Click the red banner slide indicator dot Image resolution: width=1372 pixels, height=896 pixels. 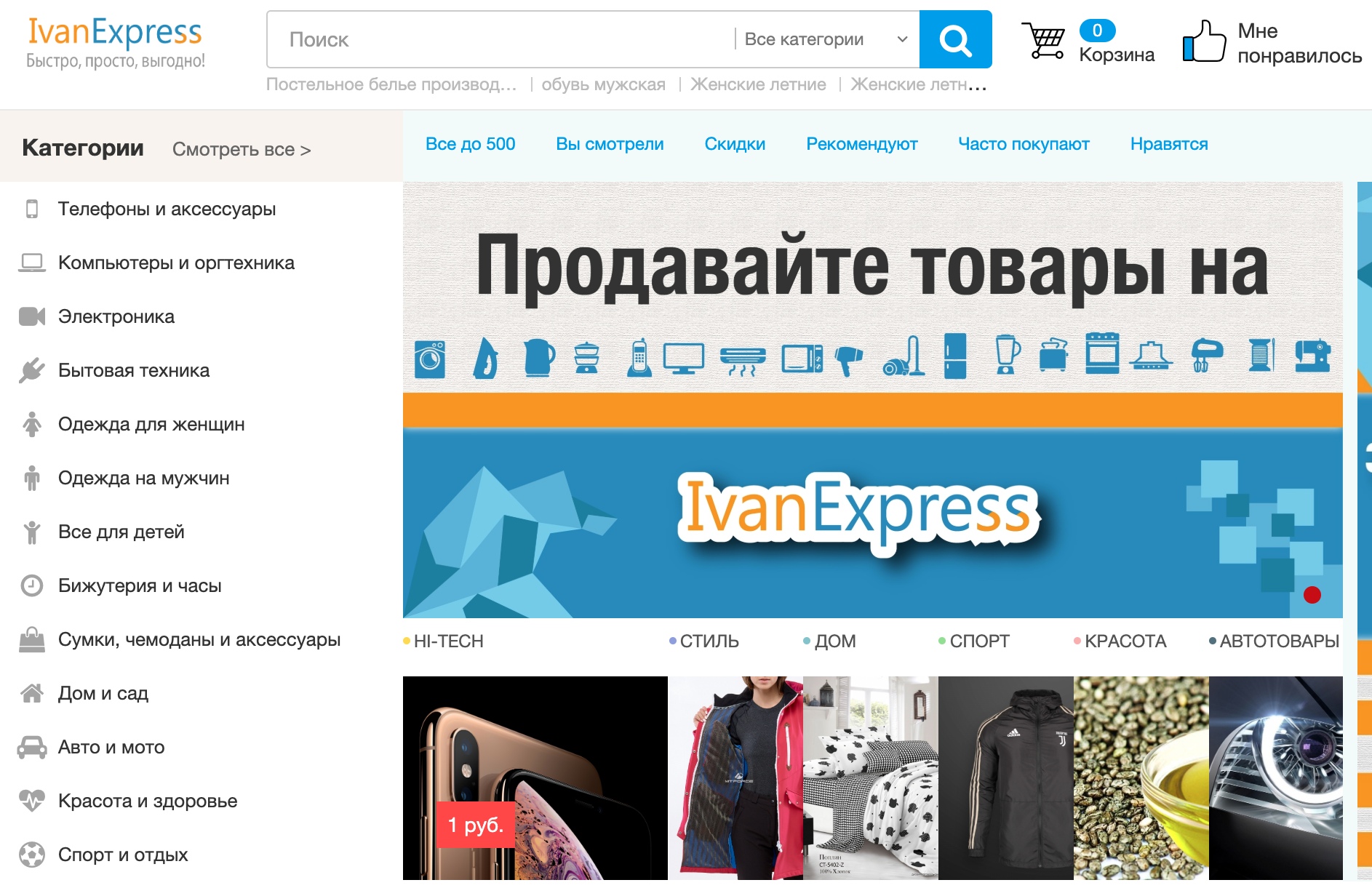point(1312,595)
